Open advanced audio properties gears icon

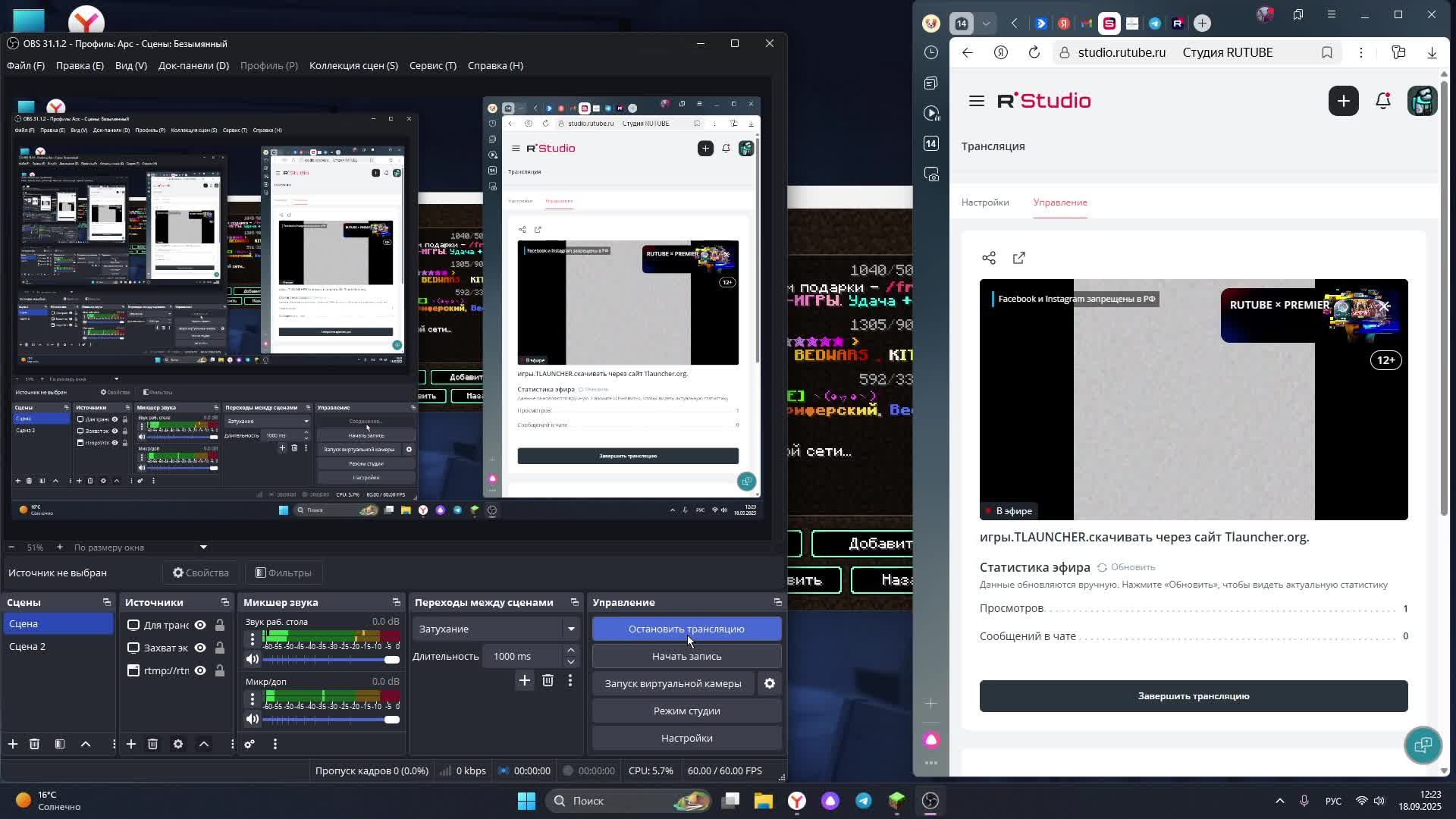249,745
